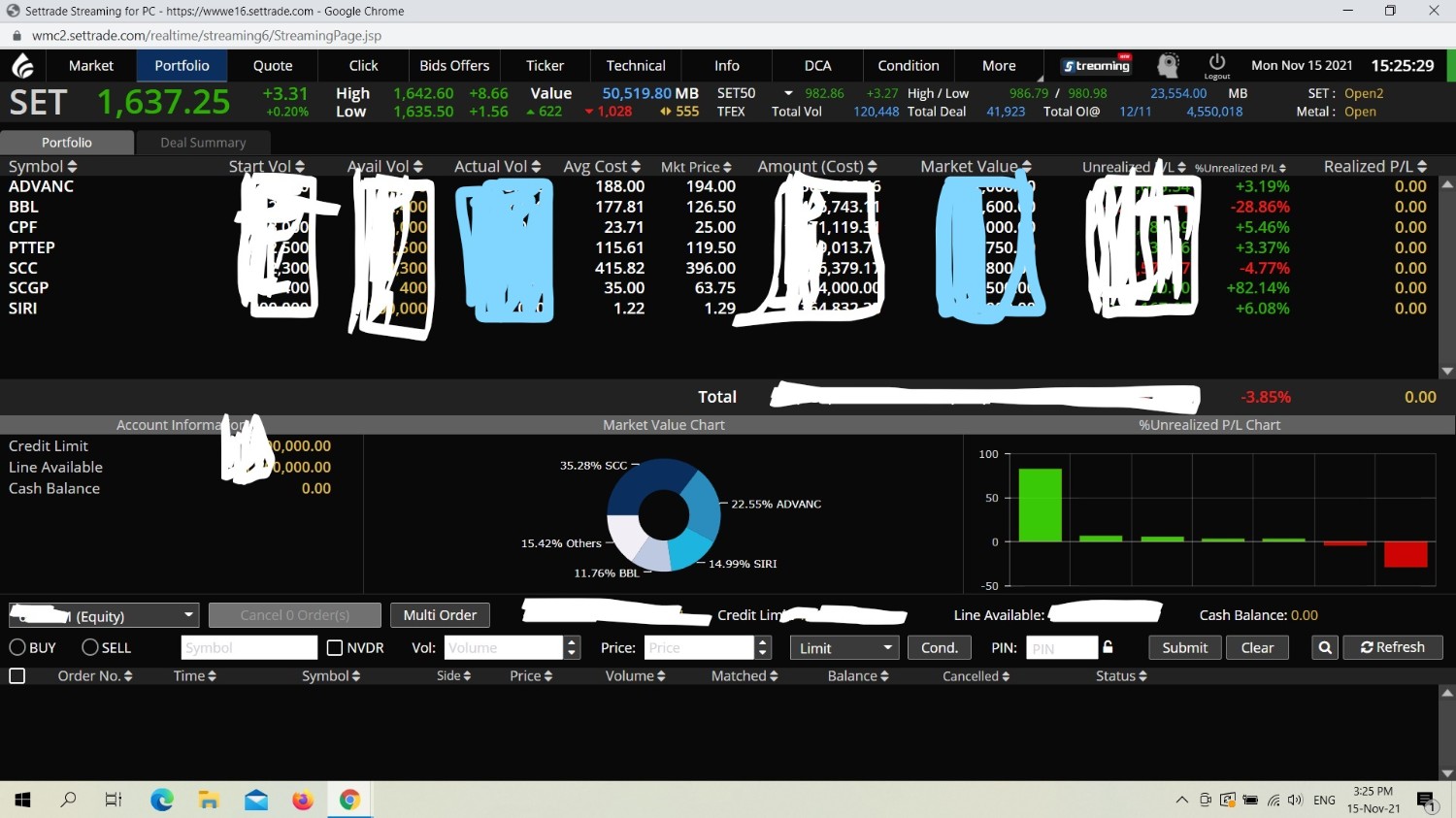Screen dimensions: 1456x818
Task: Sort portfolio by Realized P/L
Action: pyautogui.click(x=1422, y=167)
